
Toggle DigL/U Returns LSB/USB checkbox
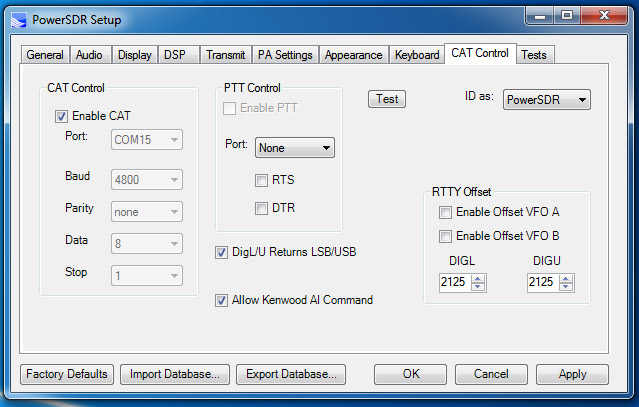[x=221, y=253]
